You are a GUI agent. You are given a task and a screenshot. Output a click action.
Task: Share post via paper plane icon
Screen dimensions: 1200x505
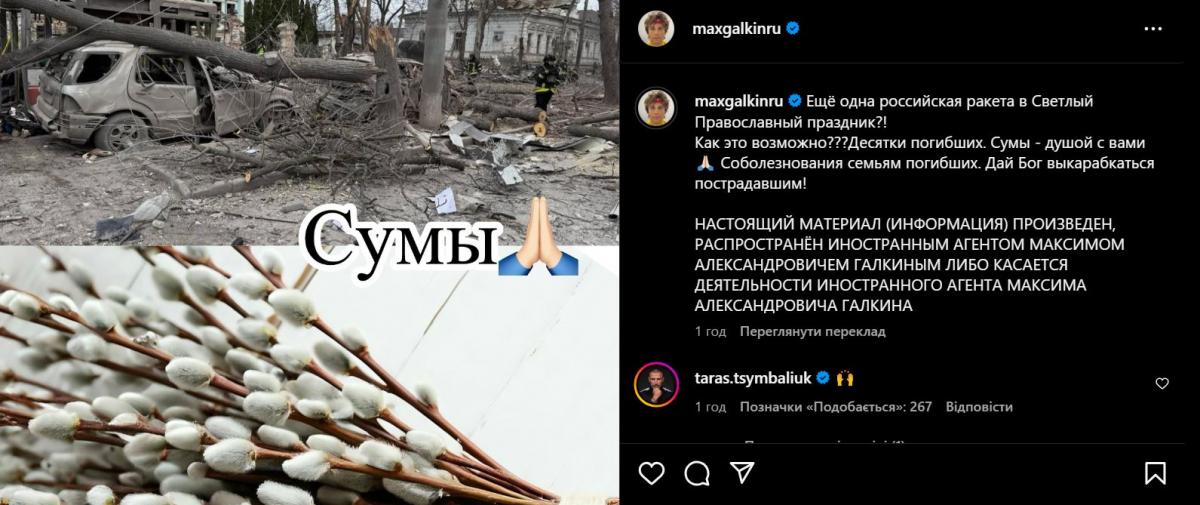click(x=742, y=472)
